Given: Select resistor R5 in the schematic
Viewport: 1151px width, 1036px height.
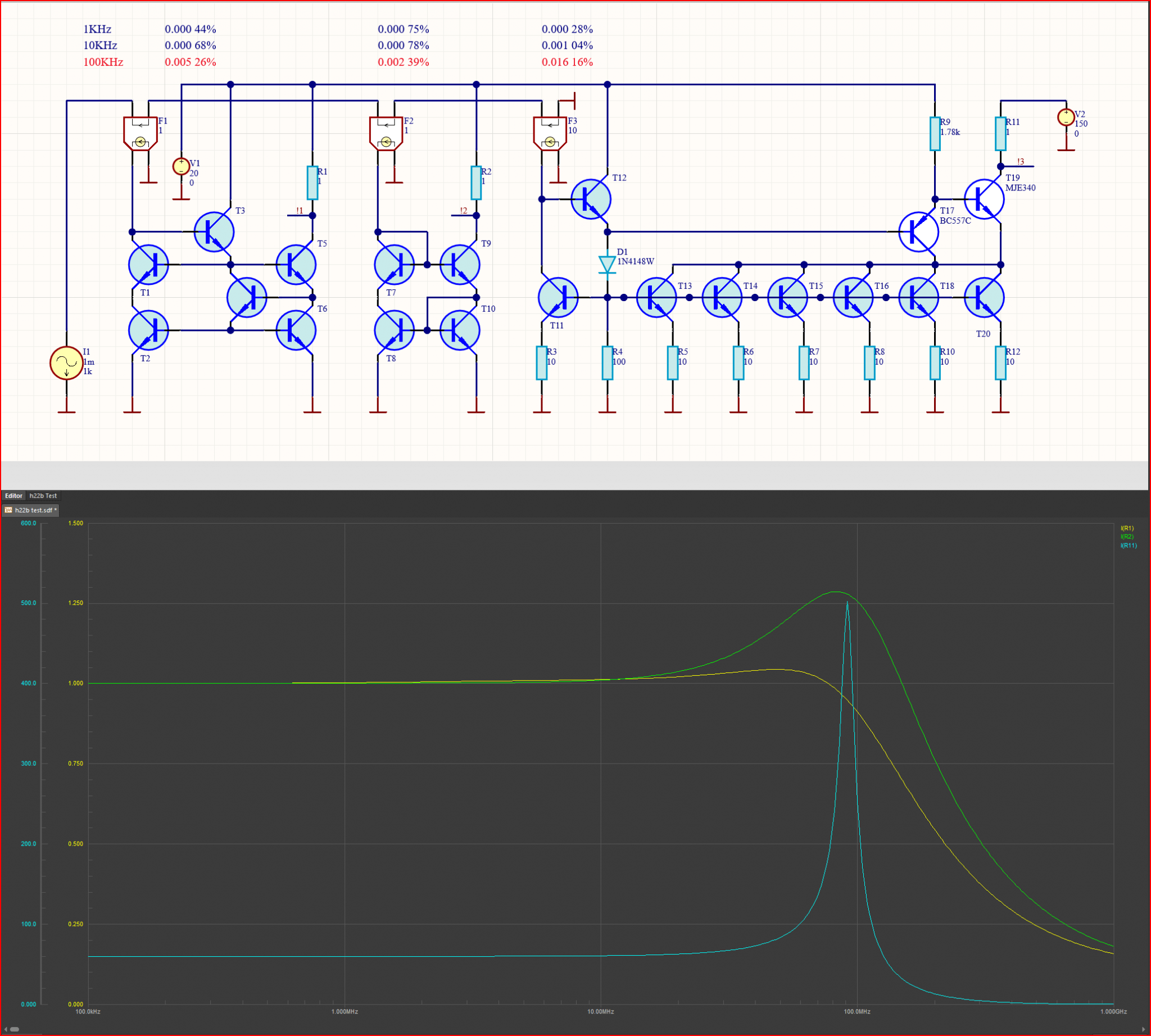Looking at the screenshot, I should click(x=673, y=363).
